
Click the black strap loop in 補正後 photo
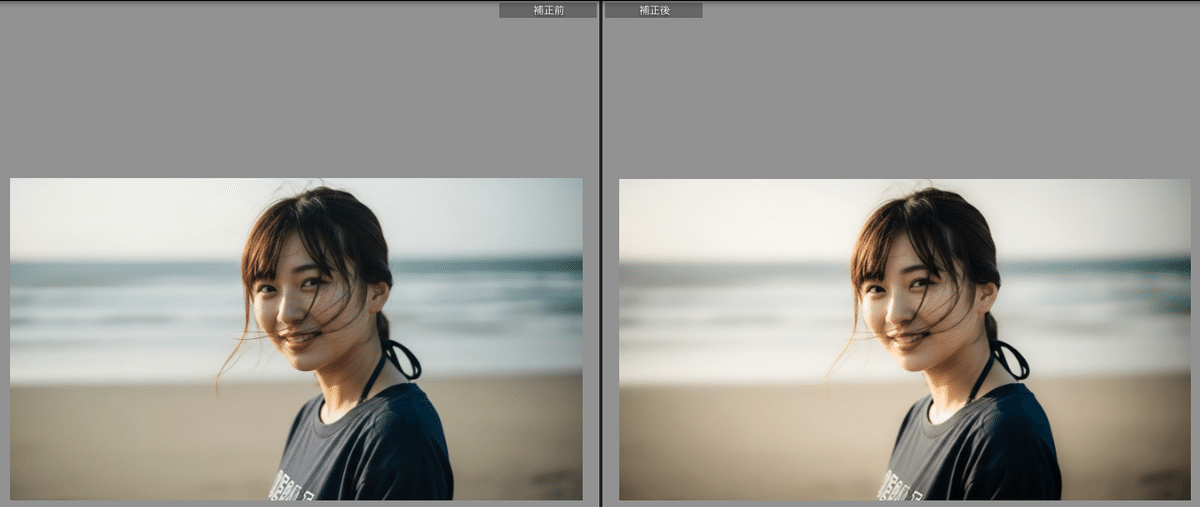tap(1011, 360)
